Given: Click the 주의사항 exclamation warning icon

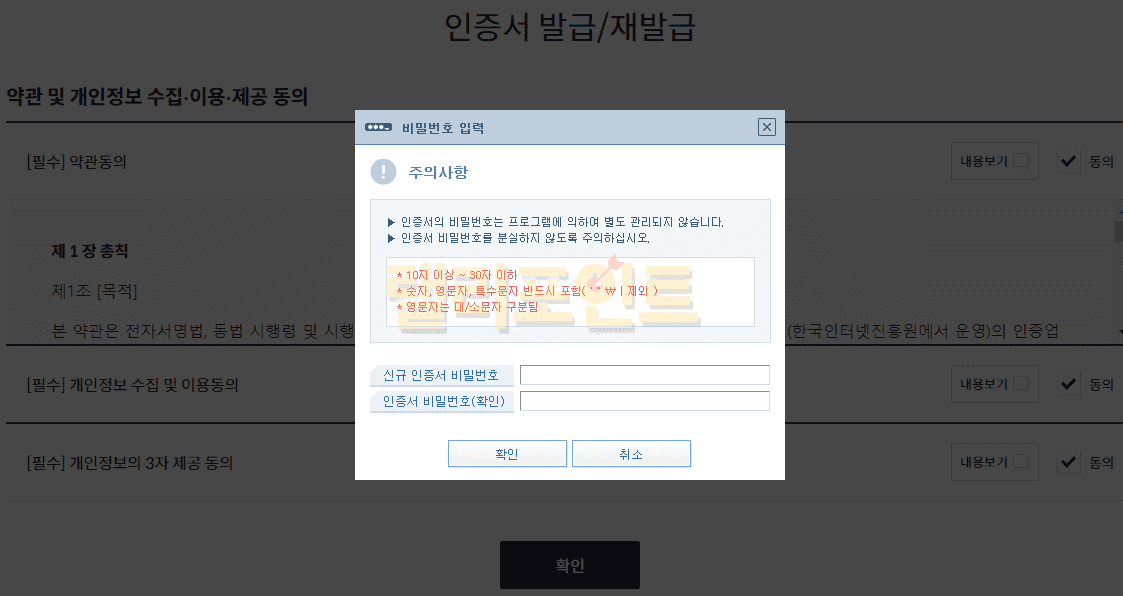Looking at the screenshot, I should 383,172.
